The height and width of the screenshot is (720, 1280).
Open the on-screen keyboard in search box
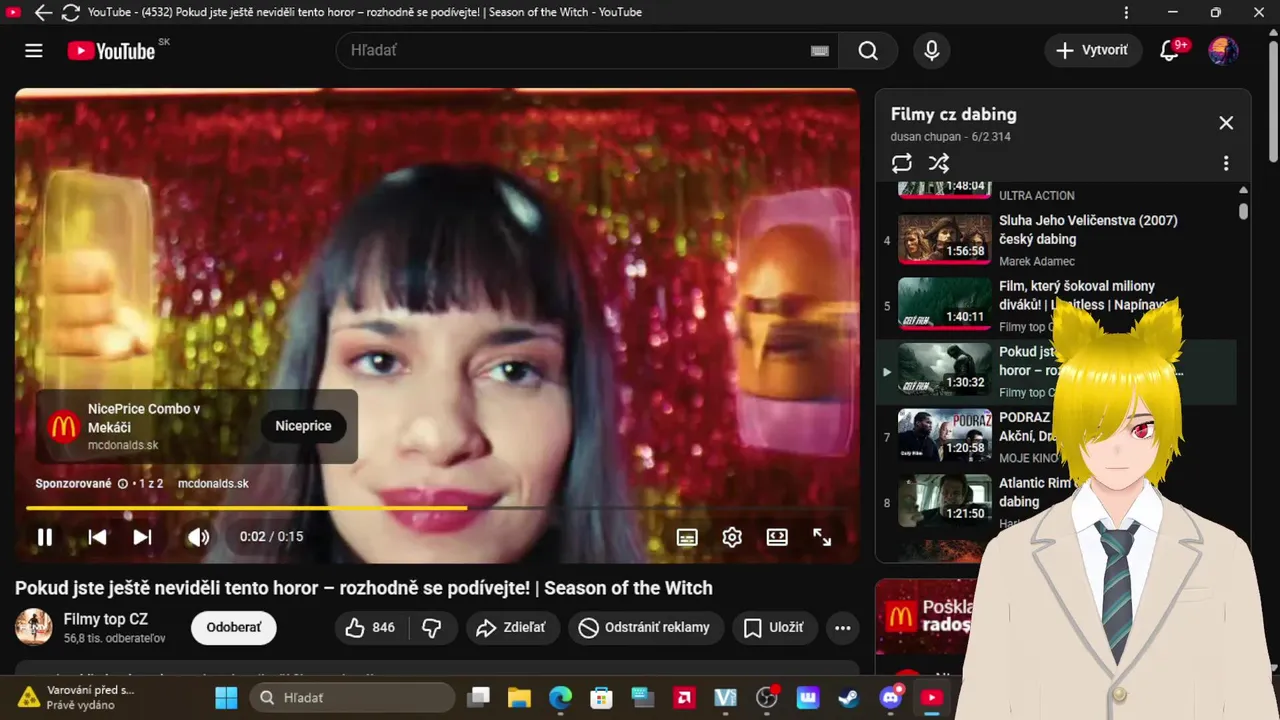820,51
